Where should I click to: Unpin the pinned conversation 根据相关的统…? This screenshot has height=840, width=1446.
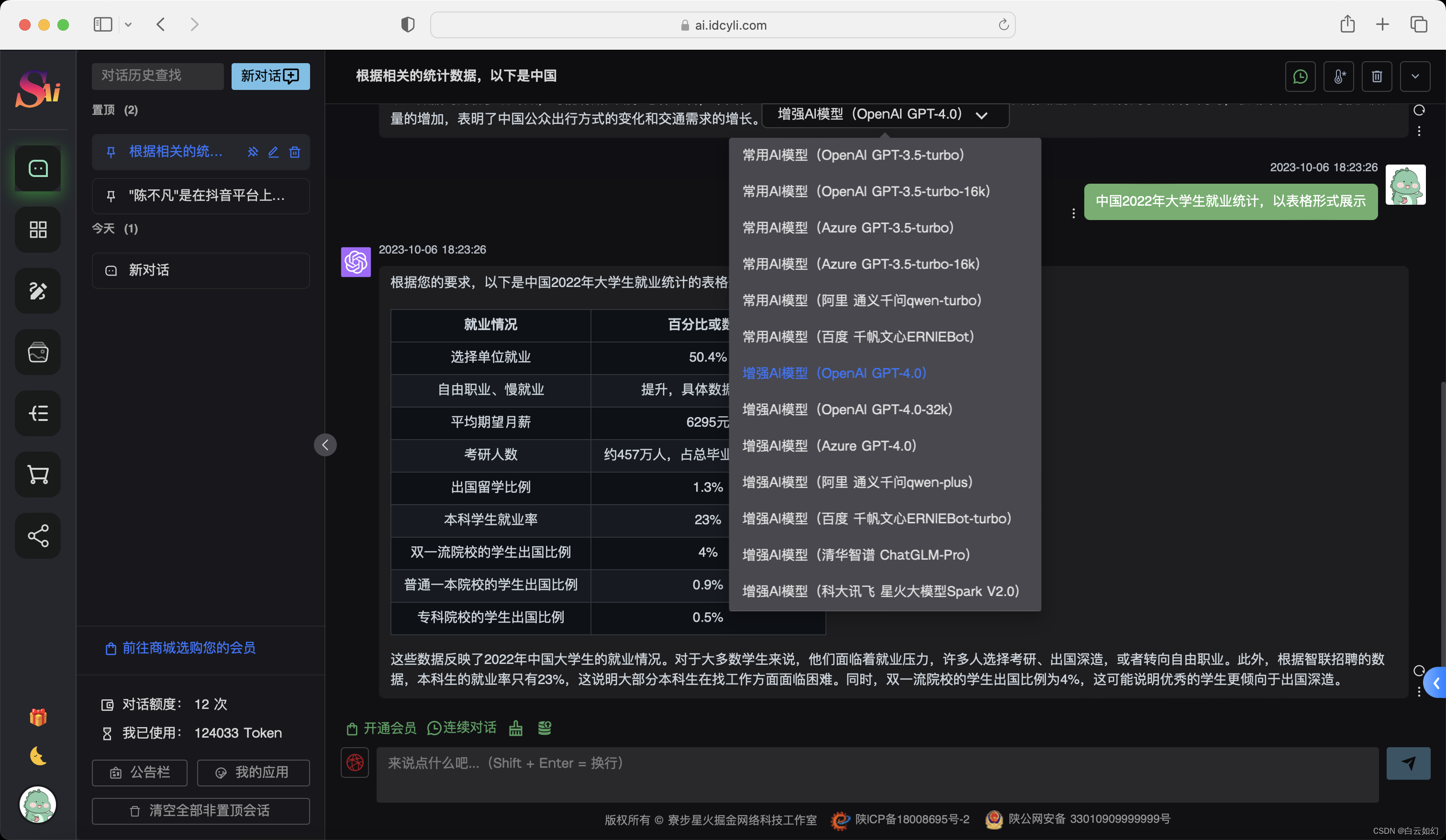click(253, 152)
